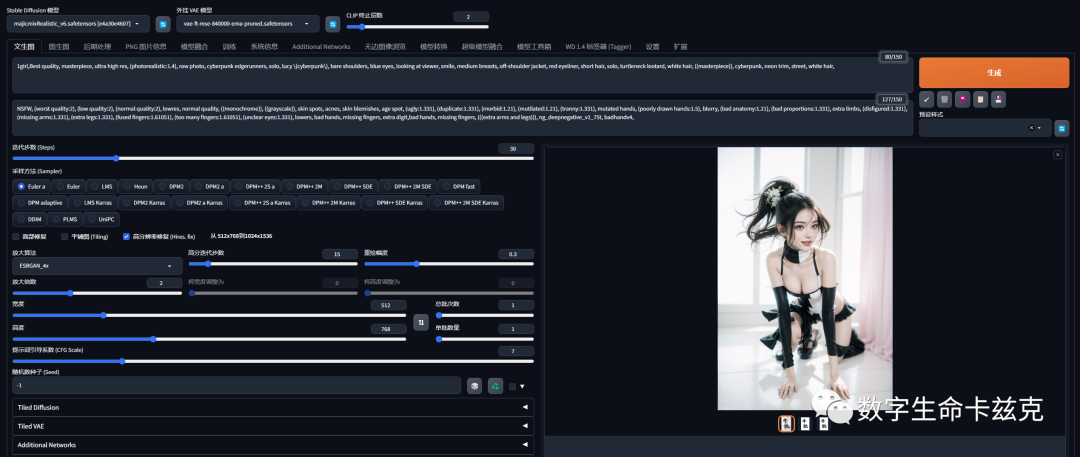Click the height value field showing 768
The height and width of the screenshot is (457, 1080).
(x=388, y=329)
